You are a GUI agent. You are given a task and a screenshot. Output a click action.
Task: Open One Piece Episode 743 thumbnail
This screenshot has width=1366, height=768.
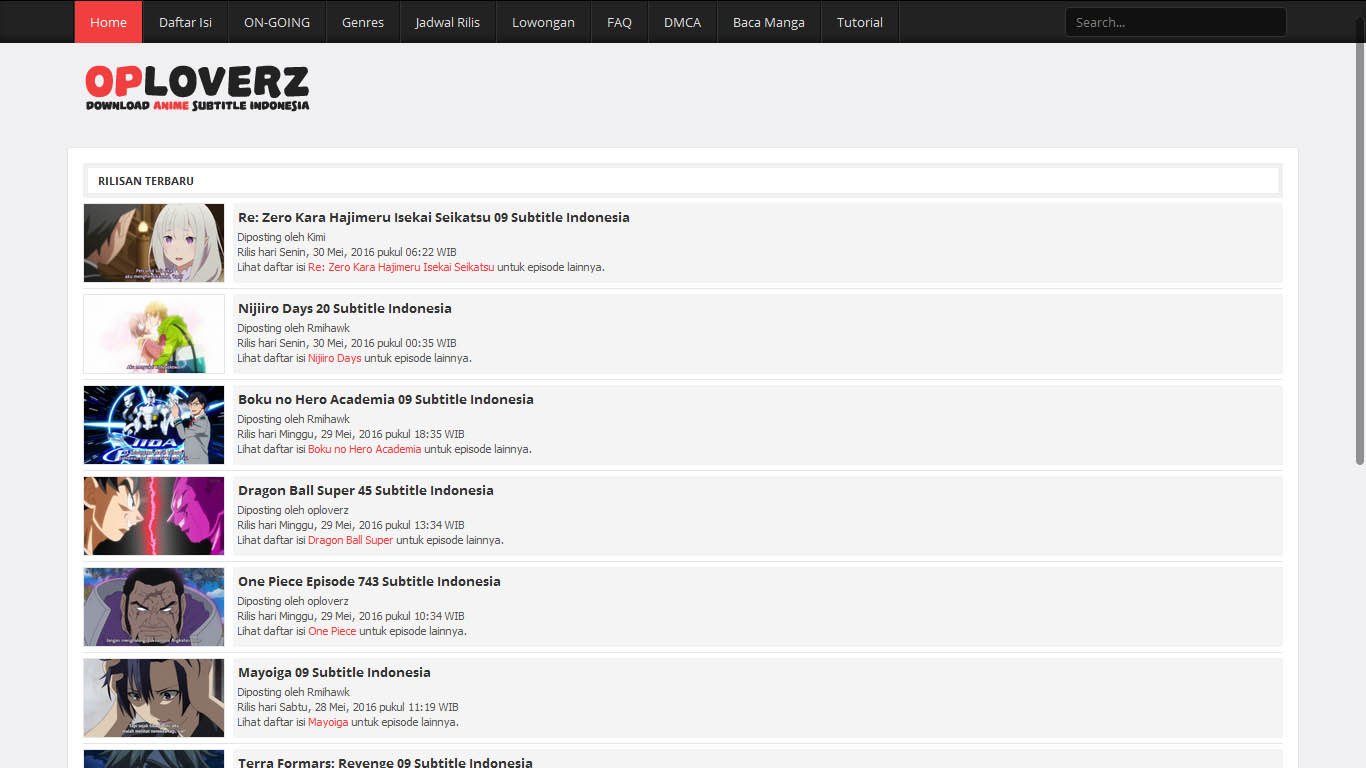(x=154, y=607)
